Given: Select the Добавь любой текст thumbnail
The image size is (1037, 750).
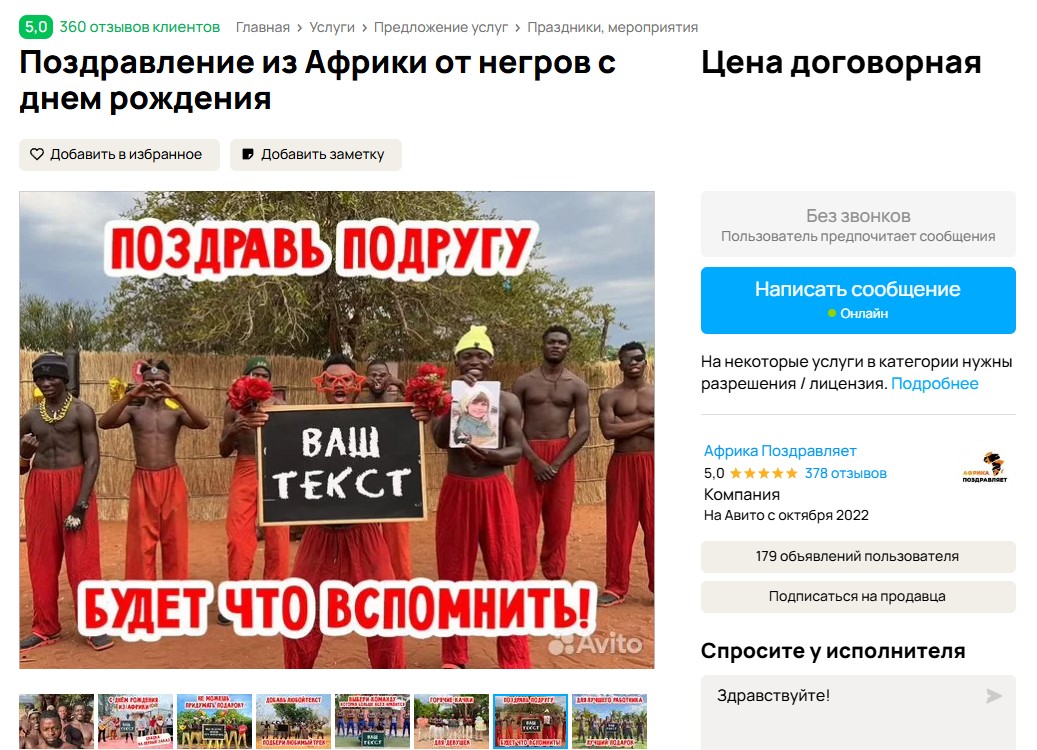Looking at the screenshot, I should click(294, 721).
